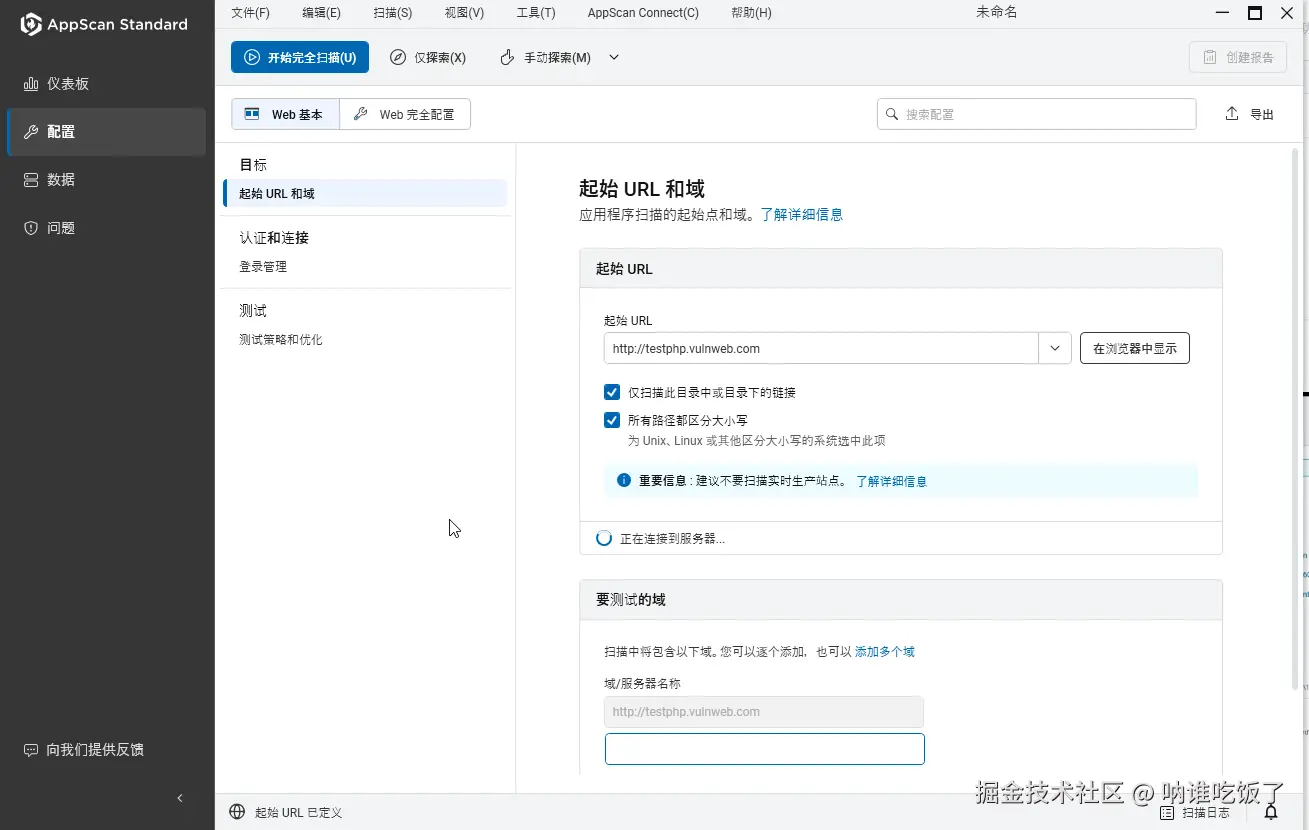Click the Dashboard bar chart icon
The width and height of the screenshot is (1309, 830).
pyautogui.click(x=31, y=84)
